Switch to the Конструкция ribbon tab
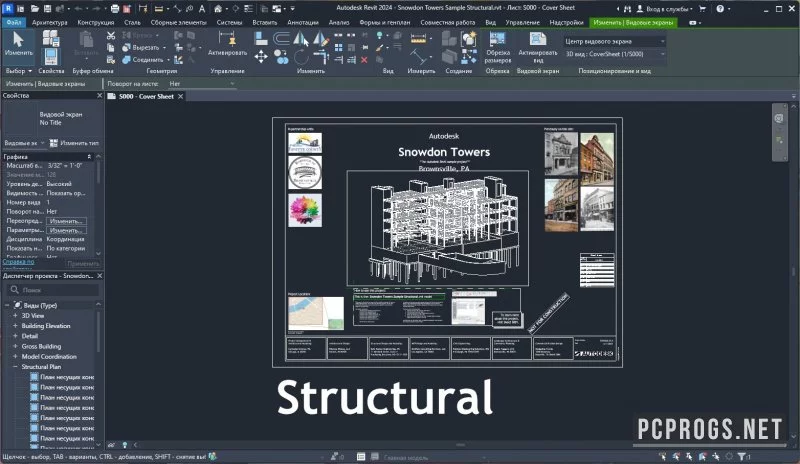800x464 pixels. click(x=95, y=22)
